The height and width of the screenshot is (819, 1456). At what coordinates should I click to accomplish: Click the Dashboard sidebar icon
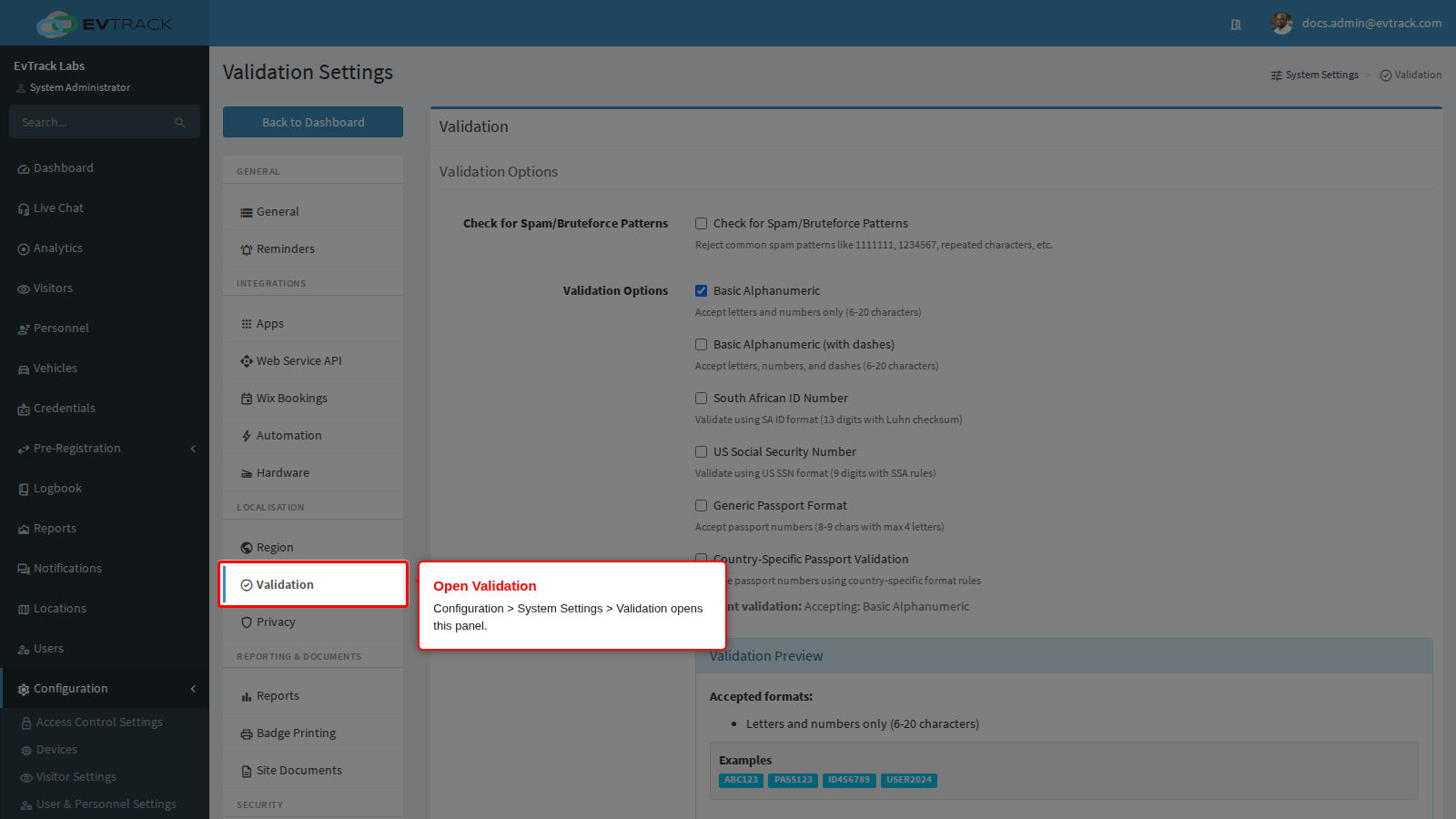click(x=24, y=169)
